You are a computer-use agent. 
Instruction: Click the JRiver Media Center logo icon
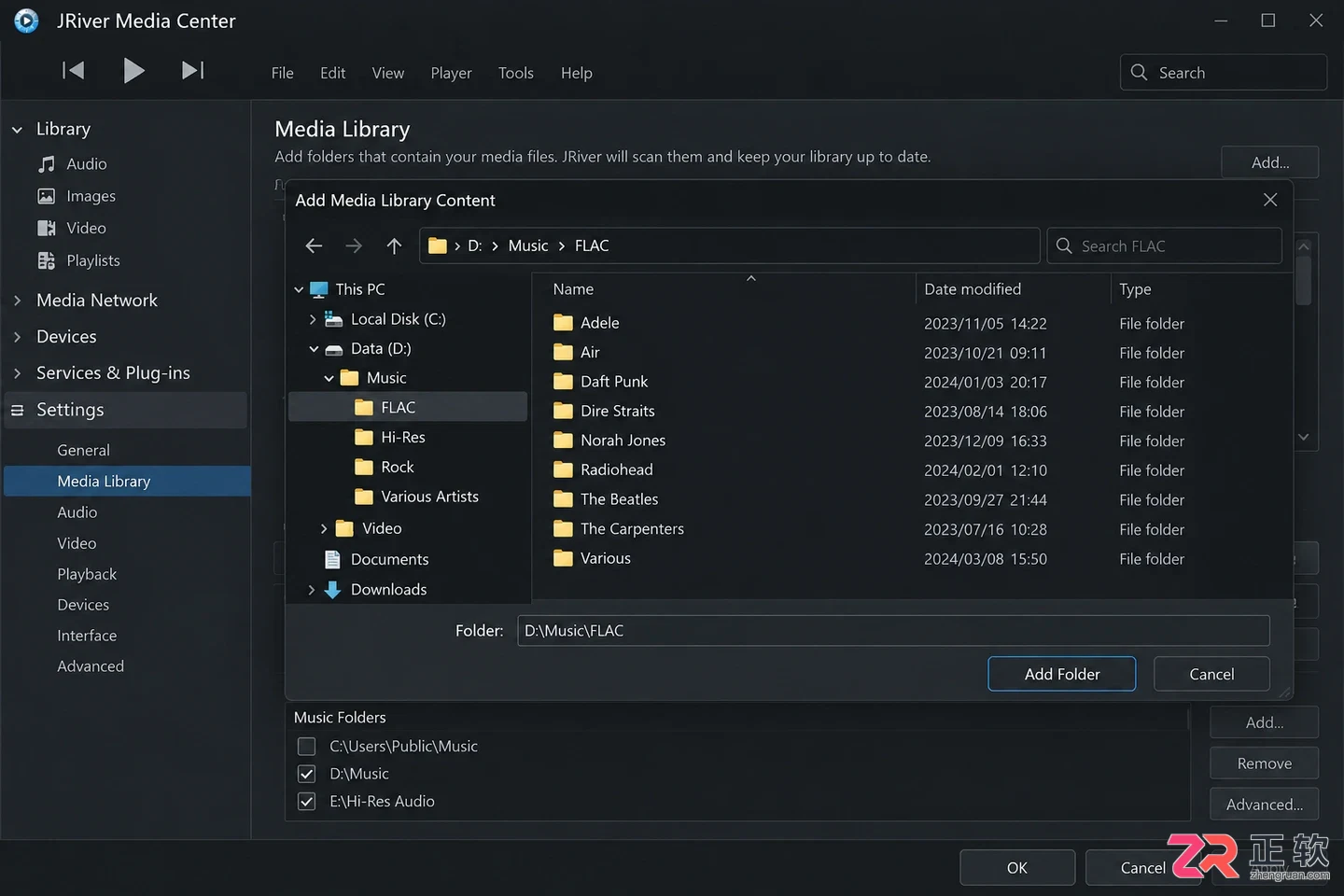(x=26, y=21)
